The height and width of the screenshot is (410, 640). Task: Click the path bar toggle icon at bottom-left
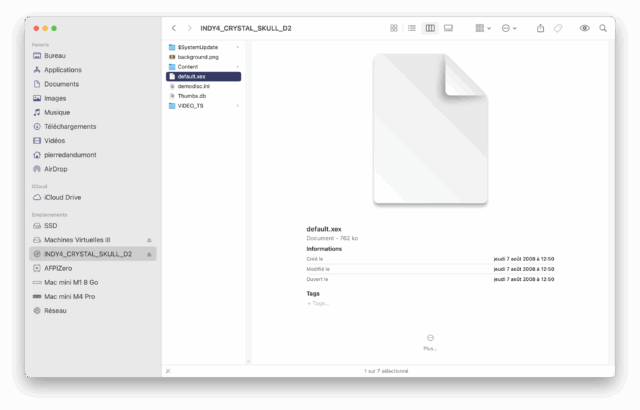(x=168, y=371)
